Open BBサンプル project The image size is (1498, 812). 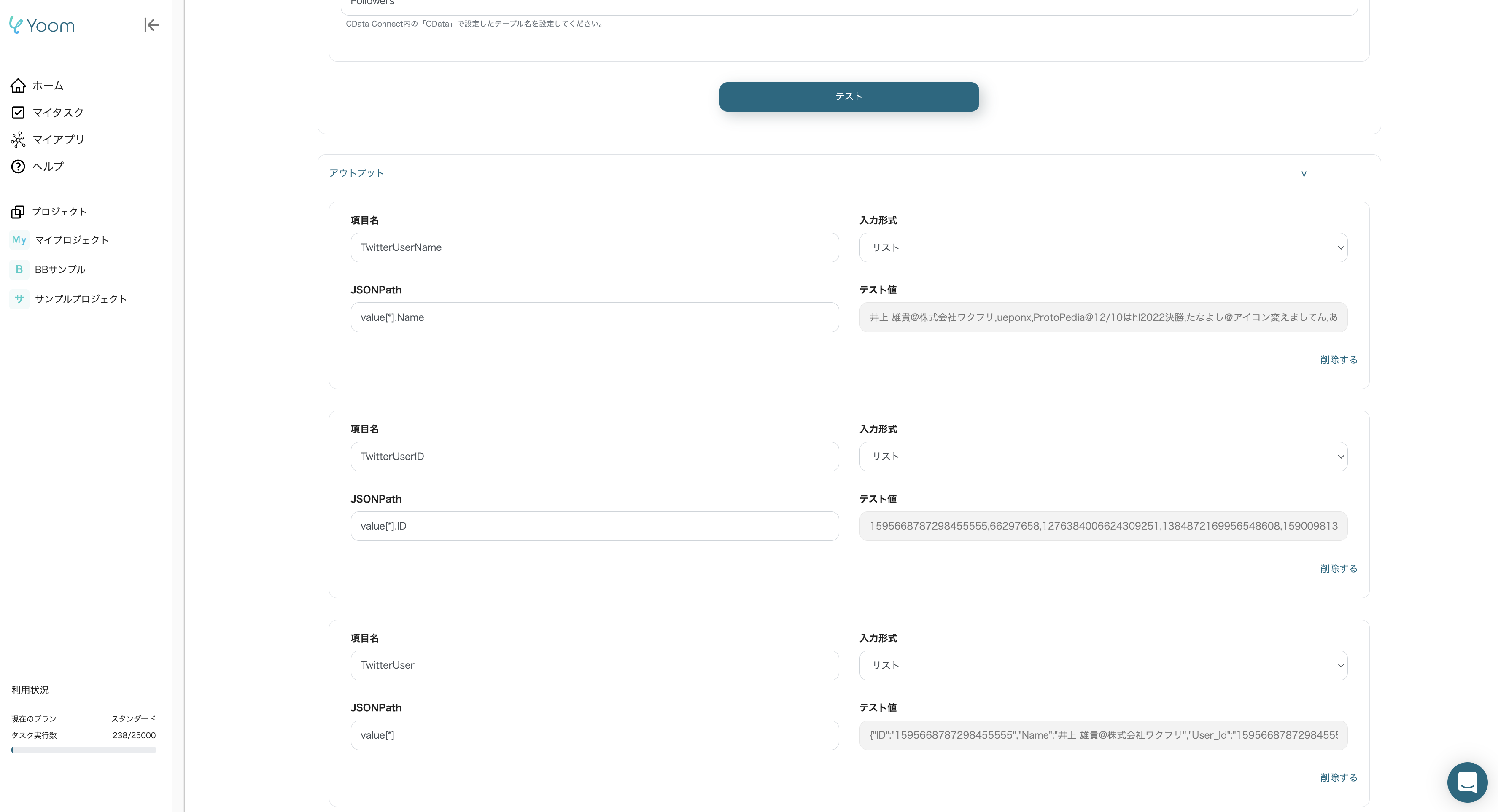click(x=60, y=269)
